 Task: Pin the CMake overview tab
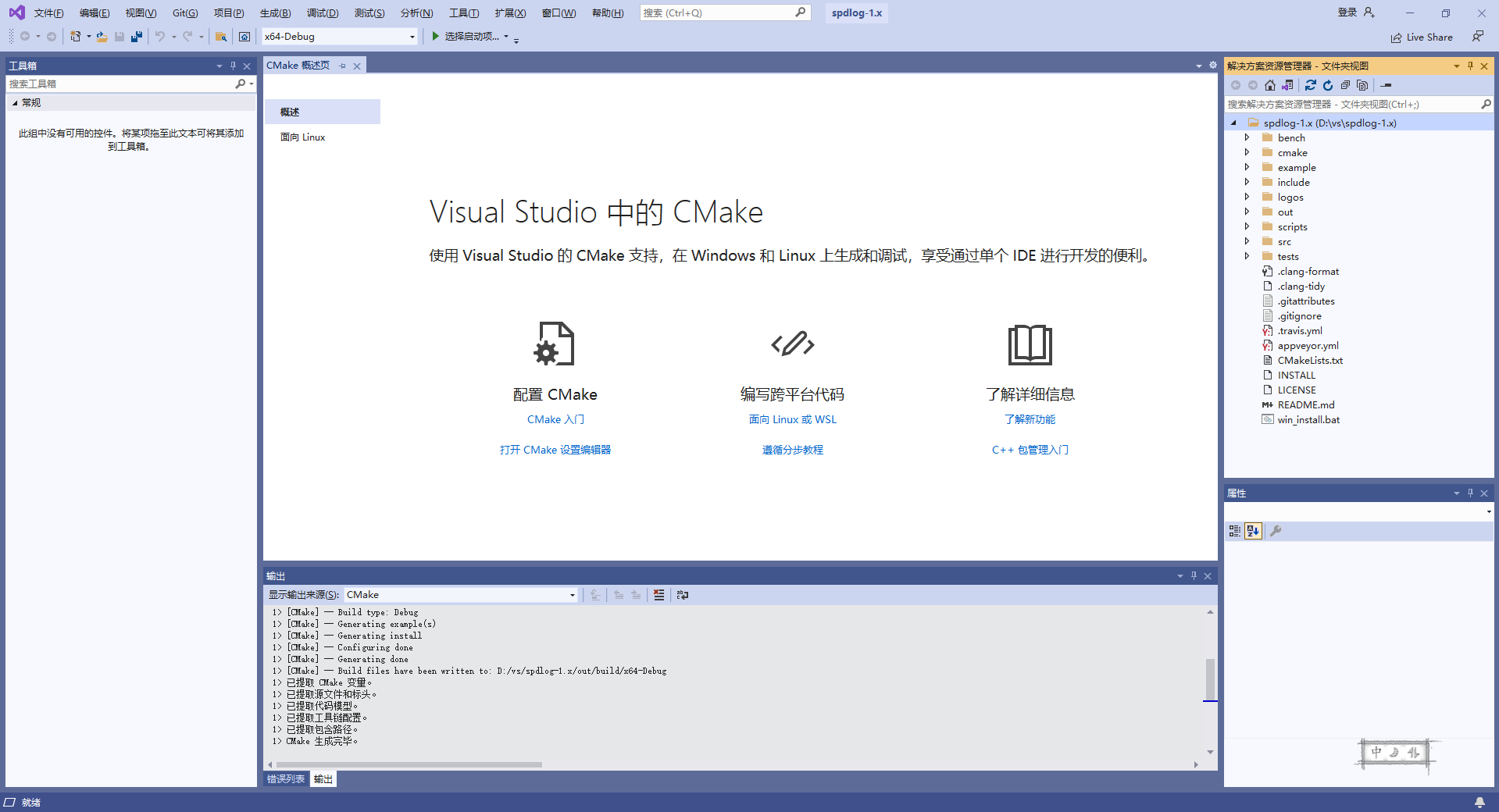tap(342, 66)
